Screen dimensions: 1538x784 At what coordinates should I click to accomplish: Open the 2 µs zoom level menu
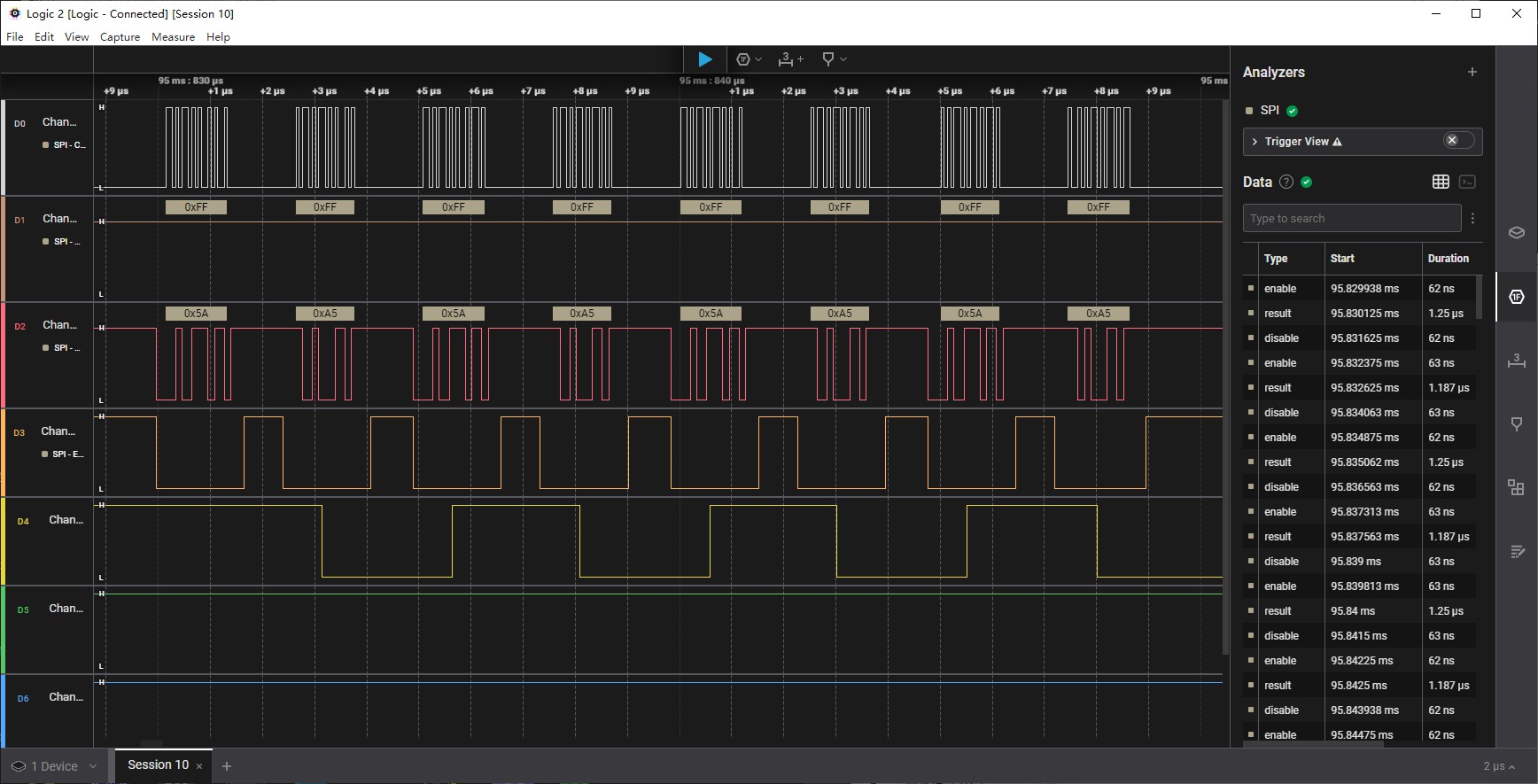1499,766
